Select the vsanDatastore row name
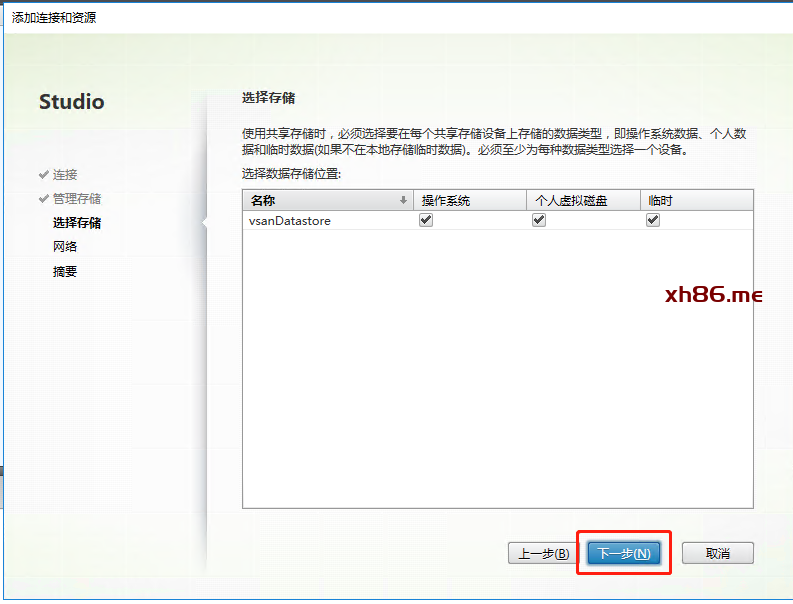Viewport: 793px width, 604px height. (289, 221)
